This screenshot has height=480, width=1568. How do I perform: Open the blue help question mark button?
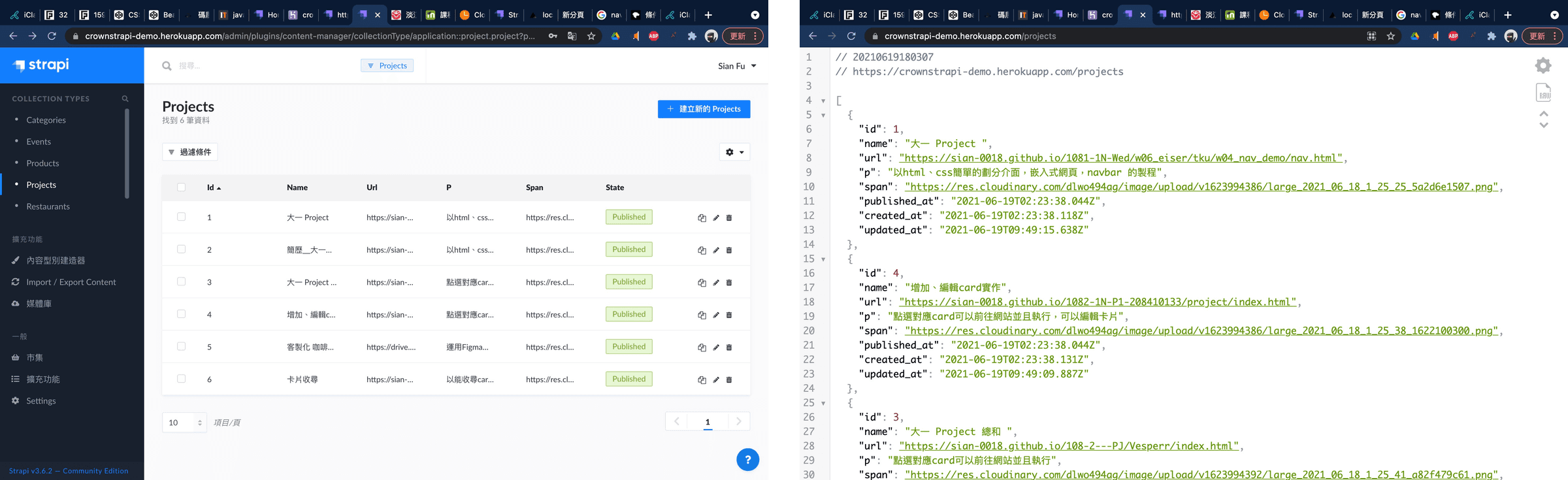[x=747, y=460]
